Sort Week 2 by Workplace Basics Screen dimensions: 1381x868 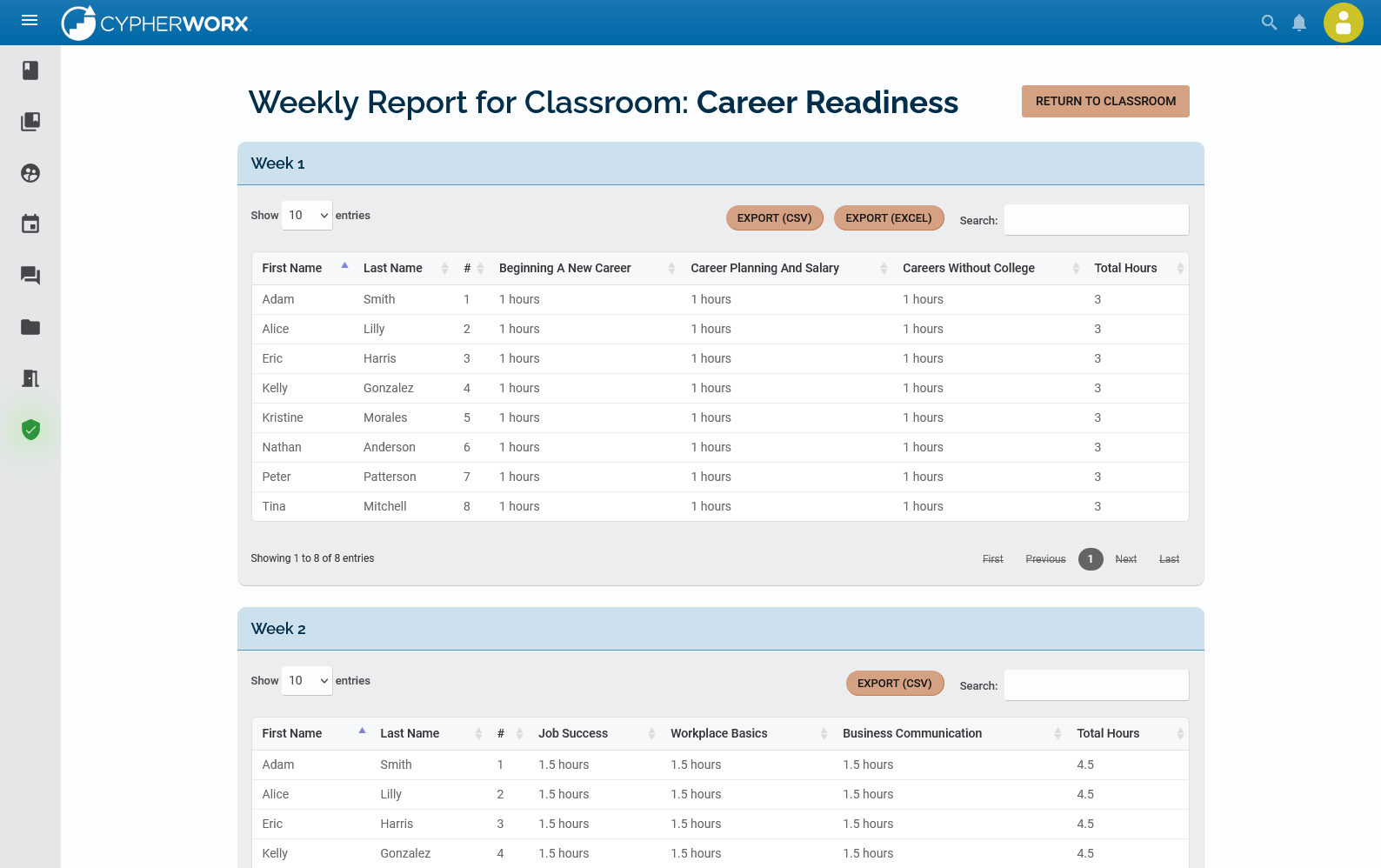747,733
